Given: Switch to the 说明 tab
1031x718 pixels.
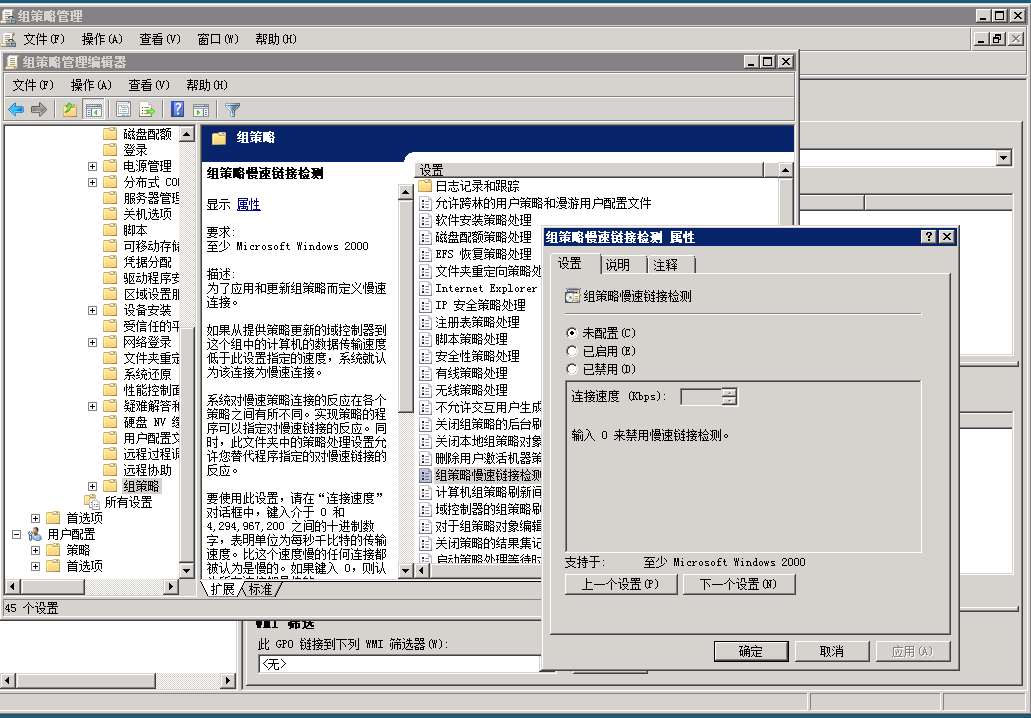Looking at the screenshot, I should (x=618, y=265).
